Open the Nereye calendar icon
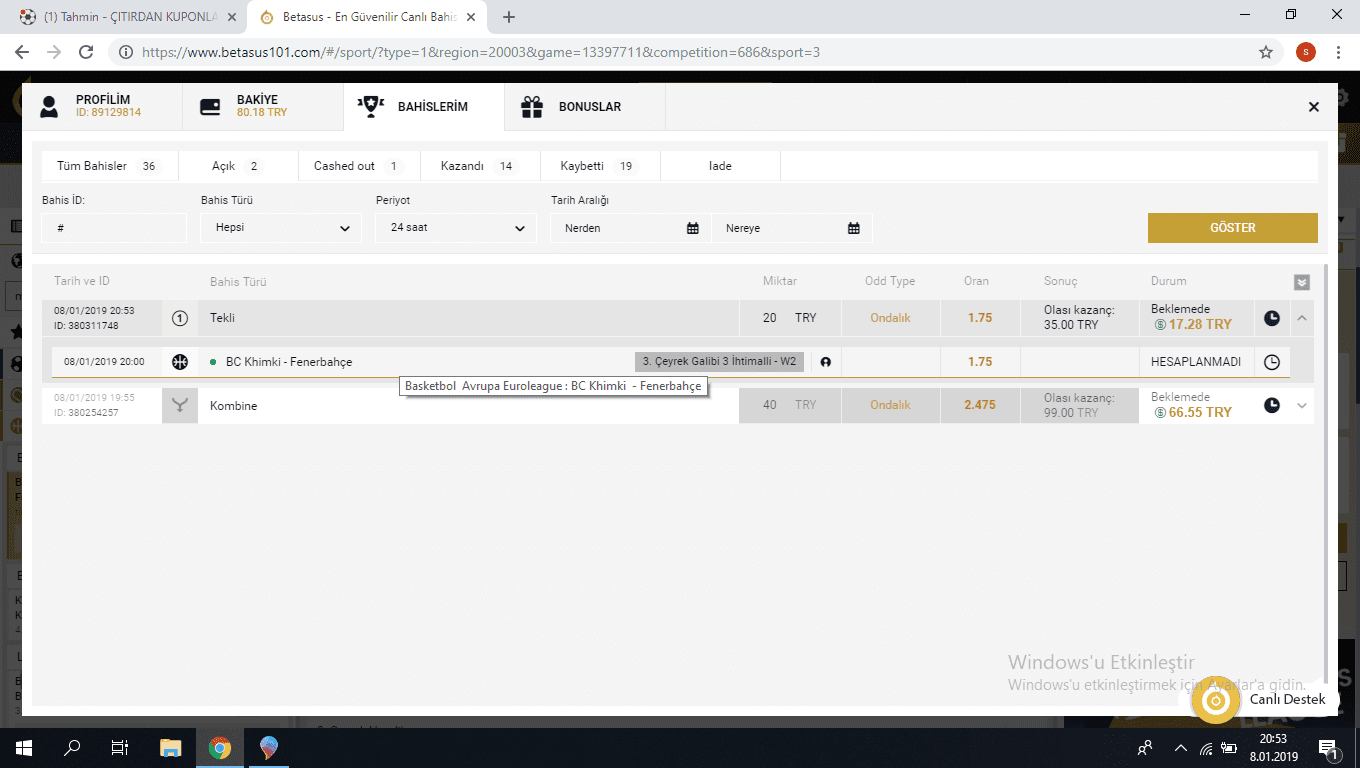The image size is (1360, 768). point(854,228)
